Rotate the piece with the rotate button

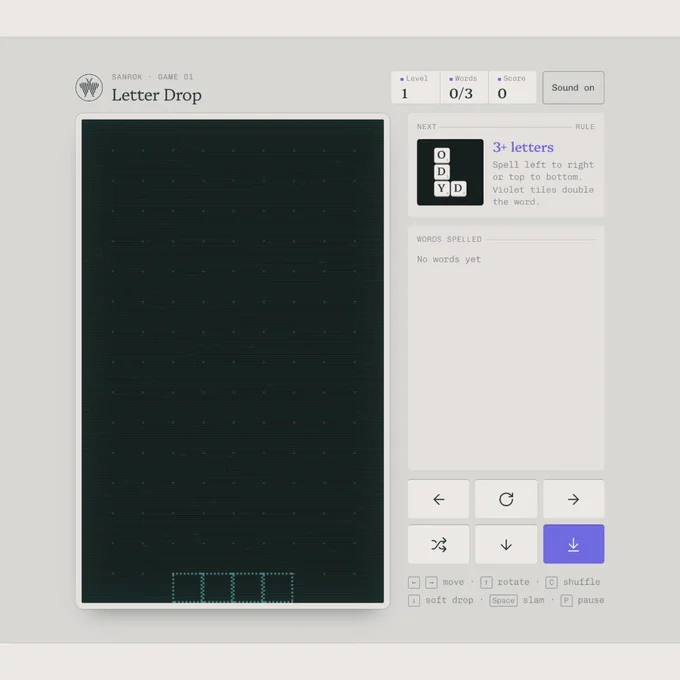point(506,499)
